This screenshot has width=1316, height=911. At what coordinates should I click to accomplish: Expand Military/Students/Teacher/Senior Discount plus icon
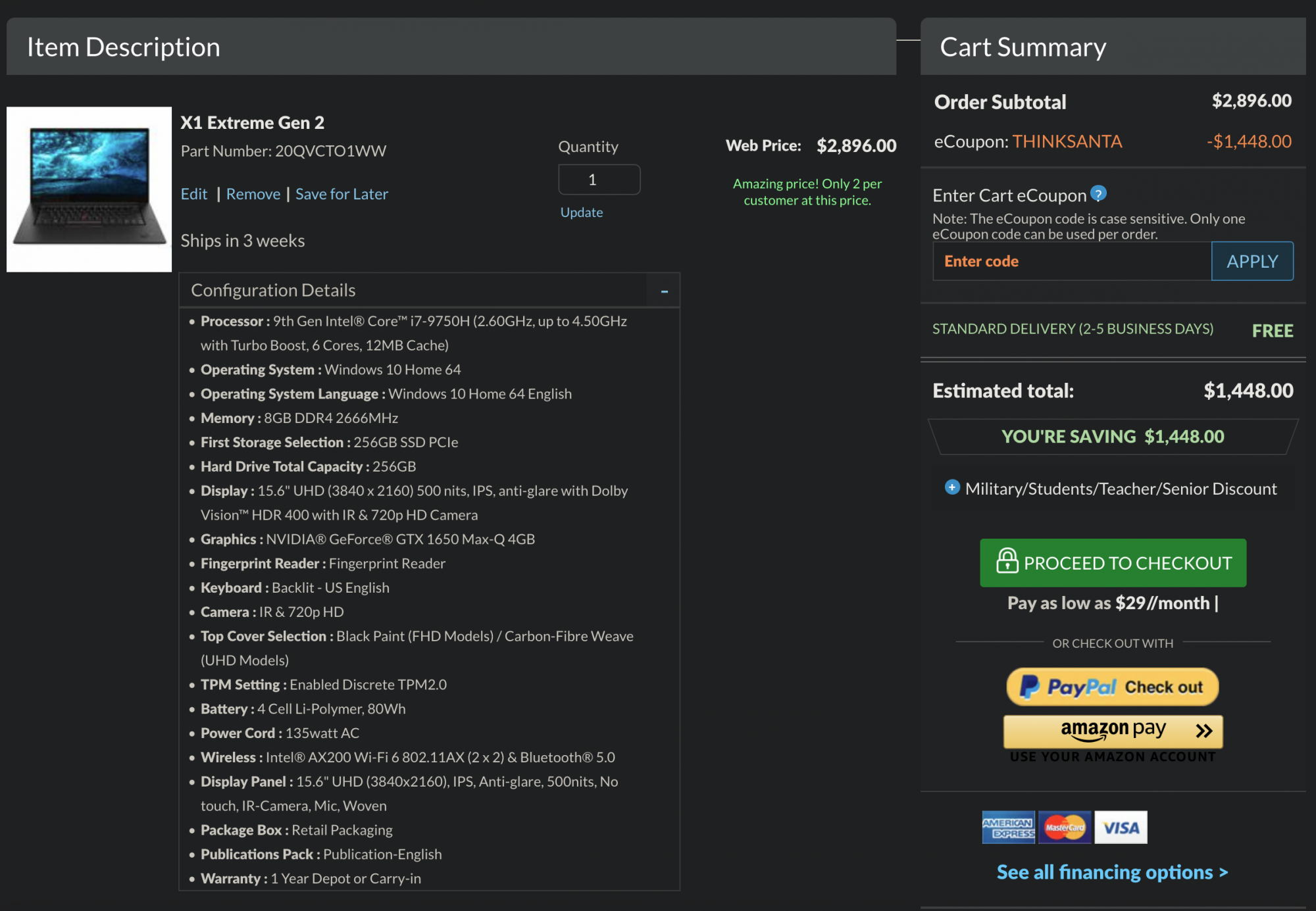951,487
